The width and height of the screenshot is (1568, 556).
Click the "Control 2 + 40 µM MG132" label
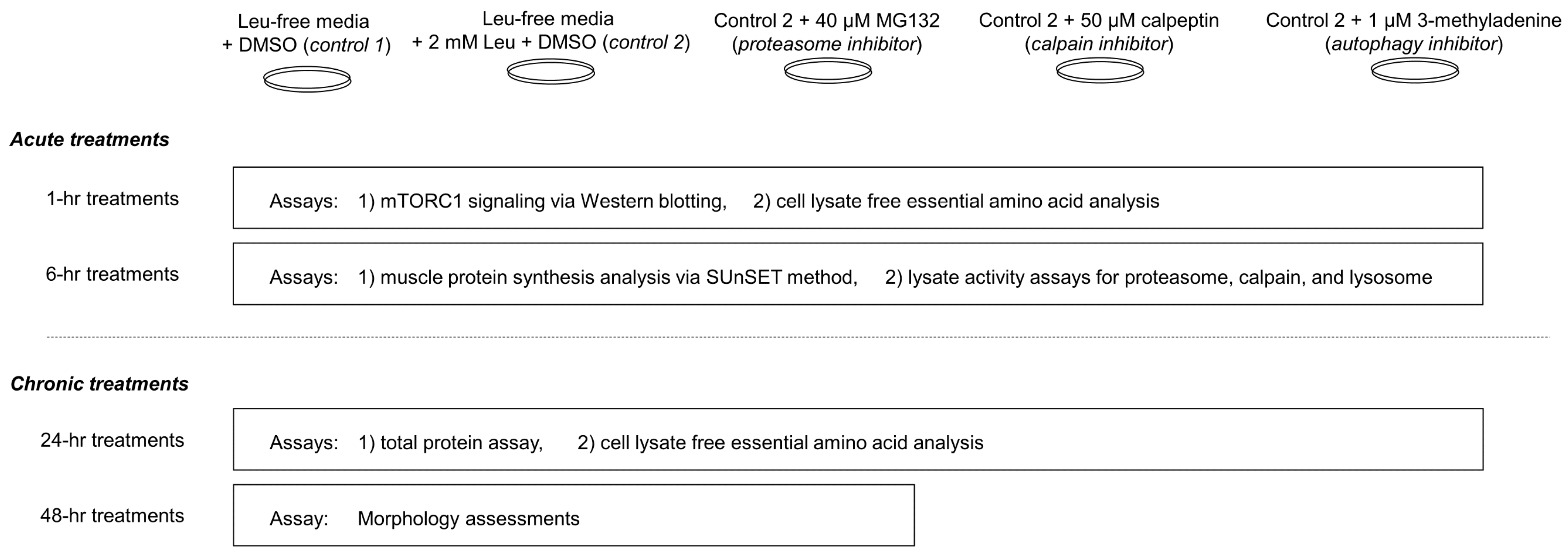point(827,21)
